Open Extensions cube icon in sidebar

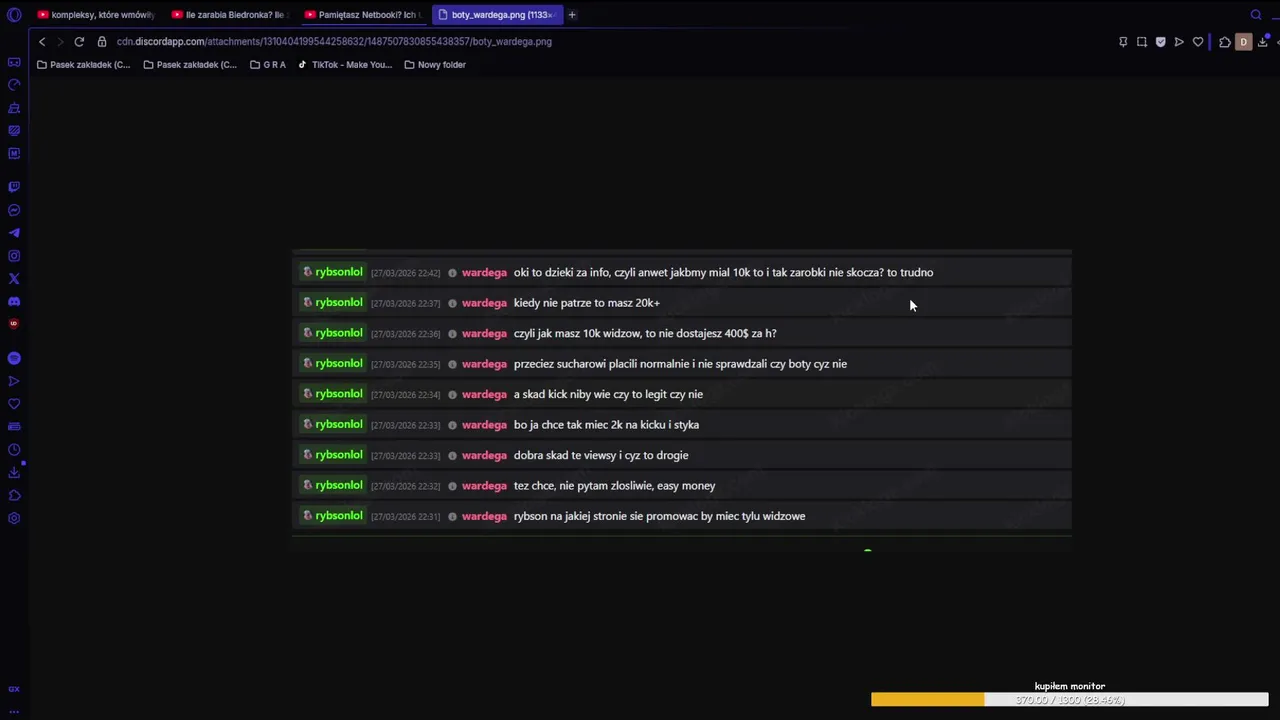click(14, 496)
